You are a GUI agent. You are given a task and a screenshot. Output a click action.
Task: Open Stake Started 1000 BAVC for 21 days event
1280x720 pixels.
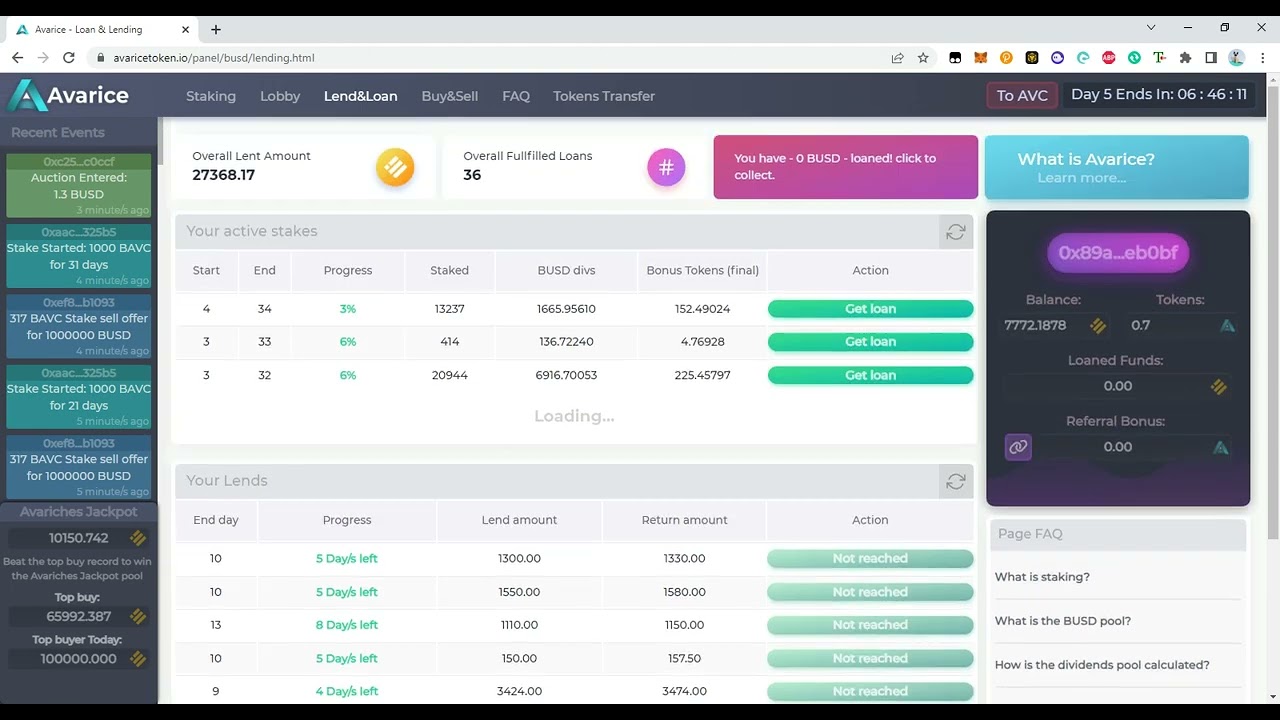pyautogui.click(x=79, y=397)
